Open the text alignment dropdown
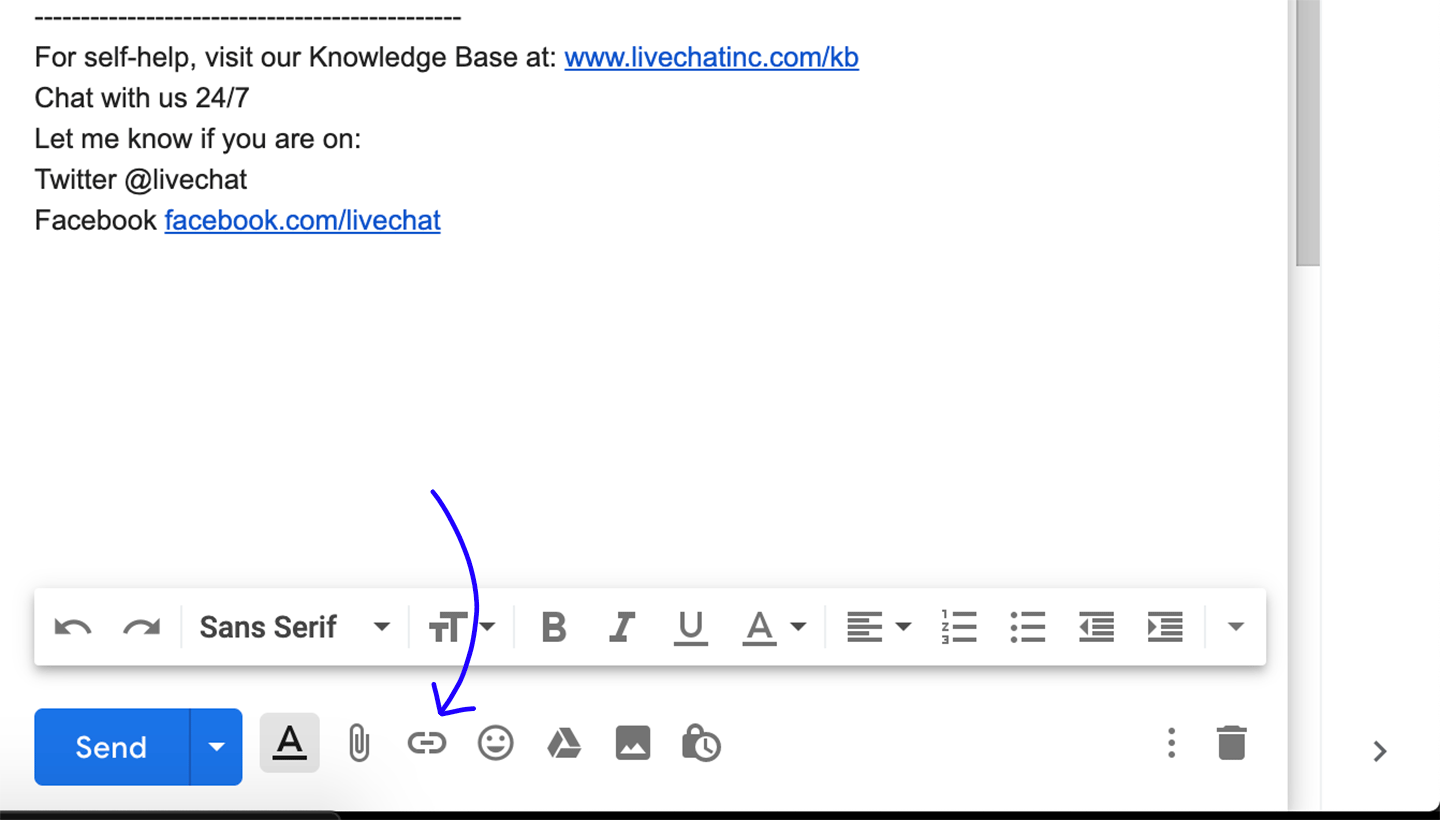This screenshot has width=1440, height=820. pyautogui.click(x=879, y=628)
